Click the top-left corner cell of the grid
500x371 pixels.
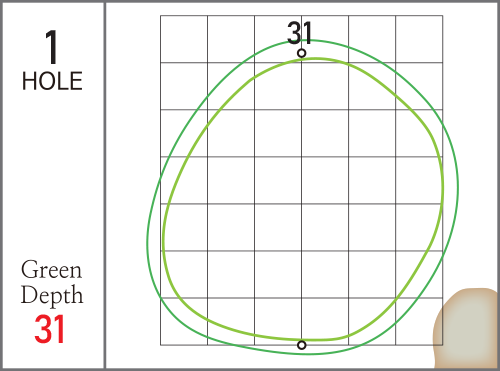tap(184, 39)
